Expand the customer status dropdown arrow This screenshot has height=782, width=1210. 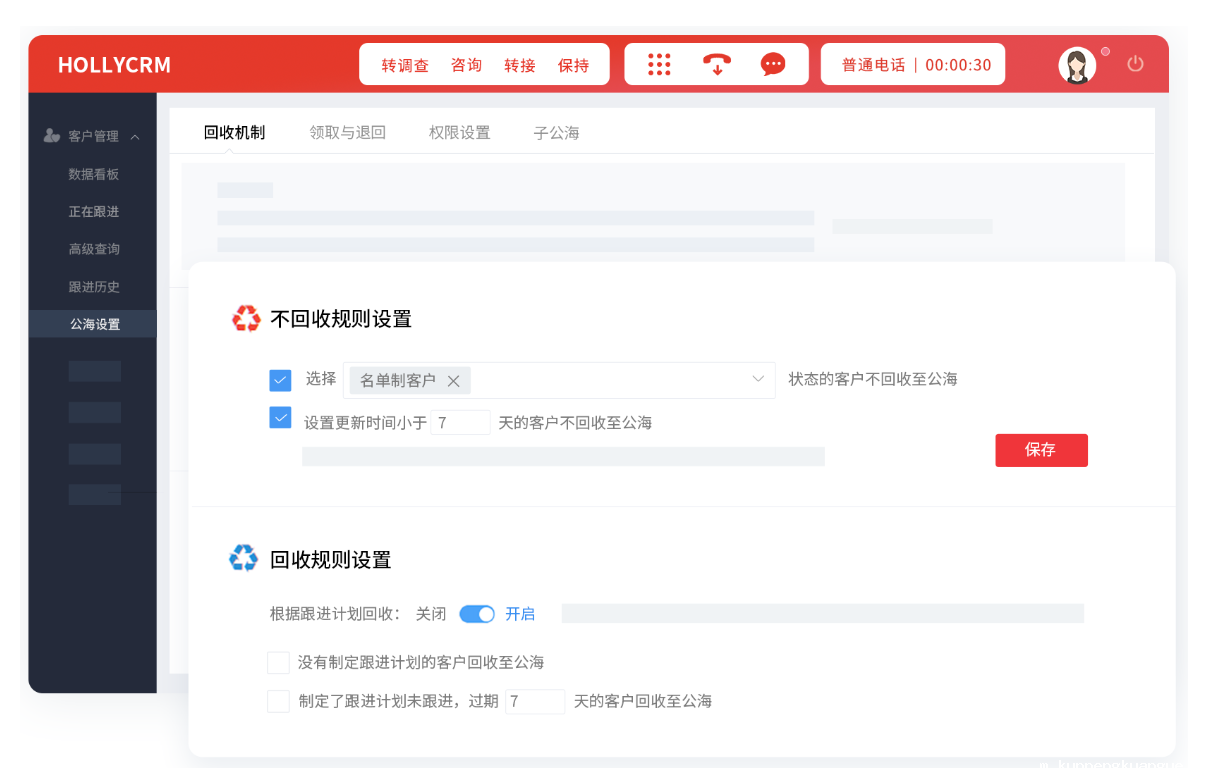758,380
